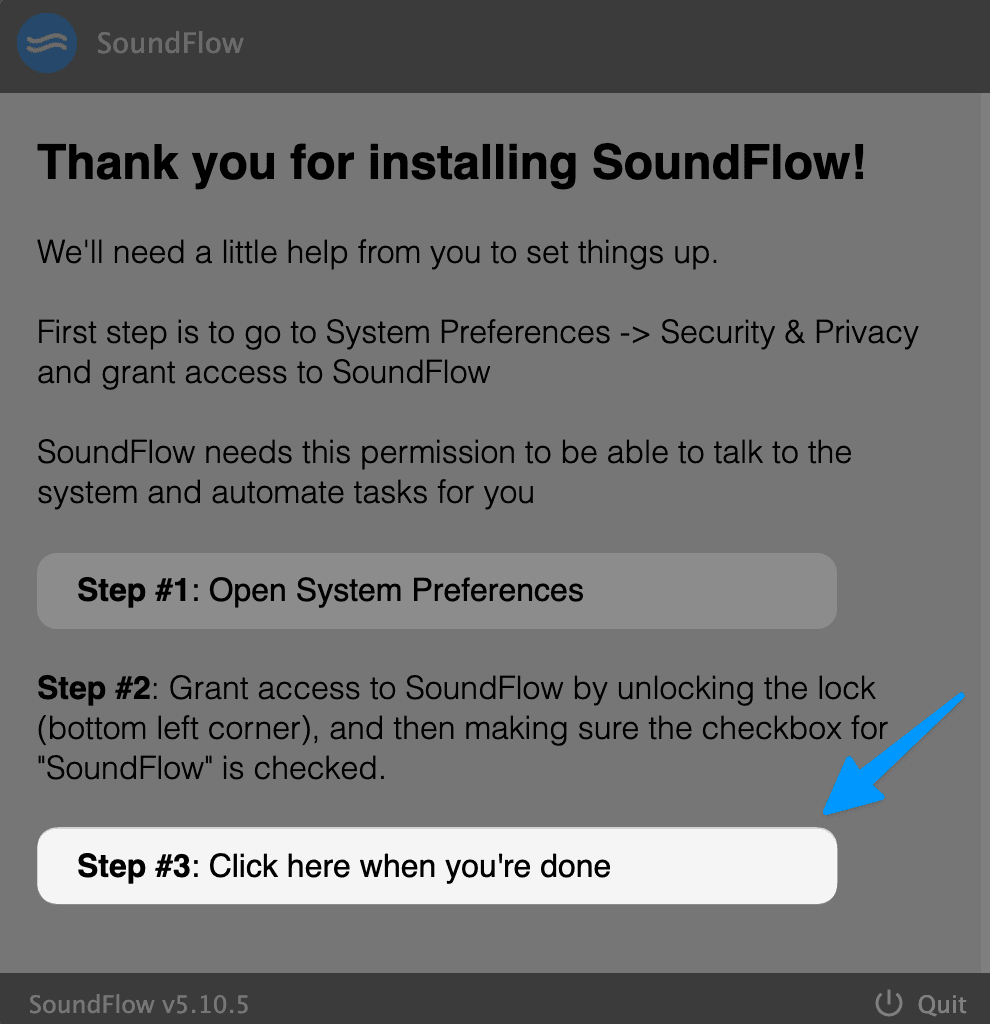
Task: Click the SoundFlow v5.10.5 version label
Action: pyautogui.click(x=138, y=1004)
